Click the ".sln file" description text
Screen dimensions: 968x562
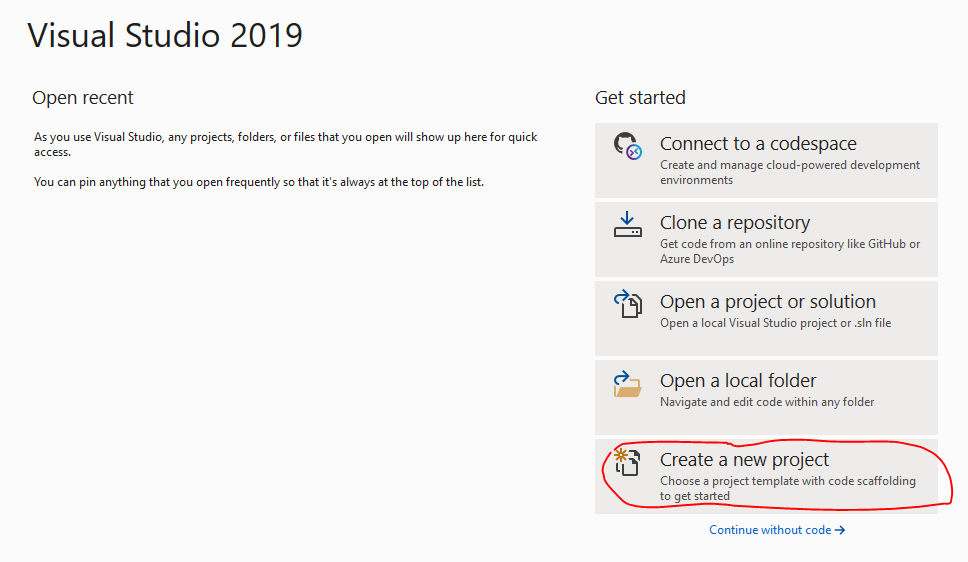coord(775,323)
